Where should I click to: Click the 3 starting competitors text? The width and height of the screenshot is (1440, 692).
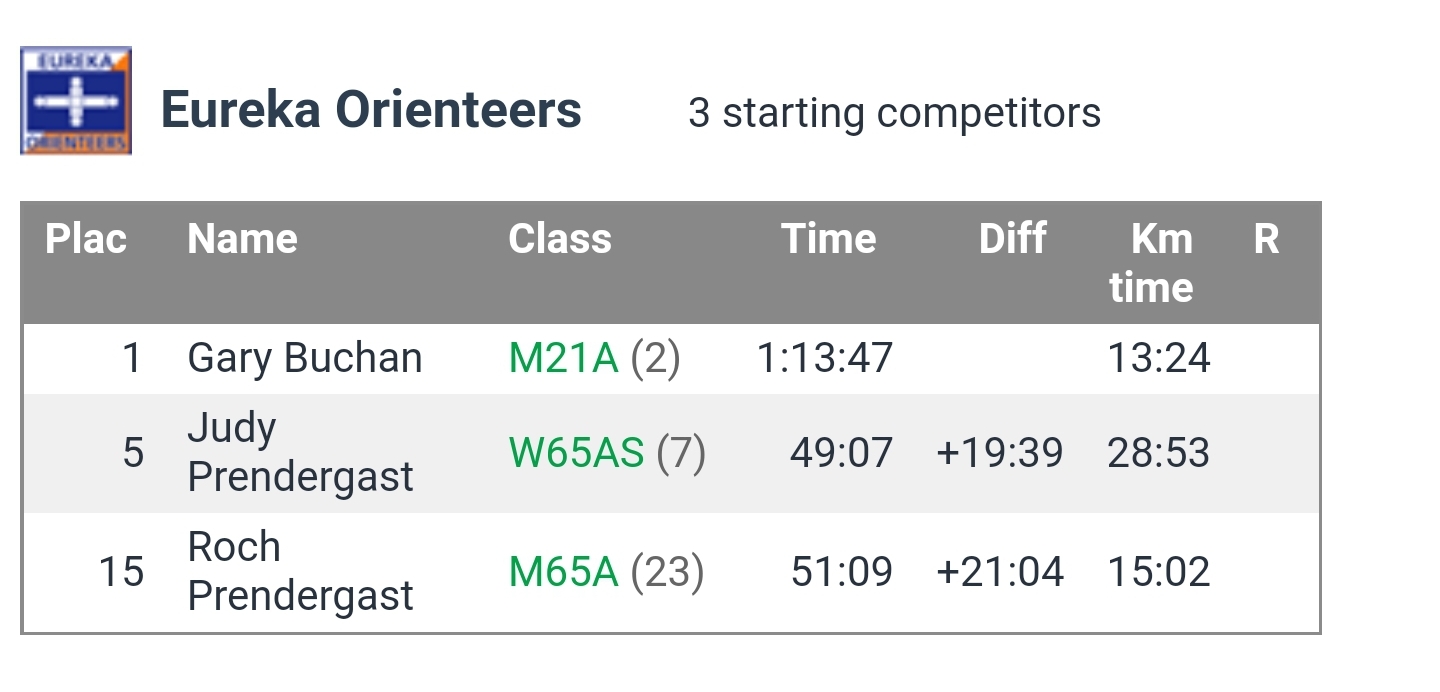coord(894,113)
